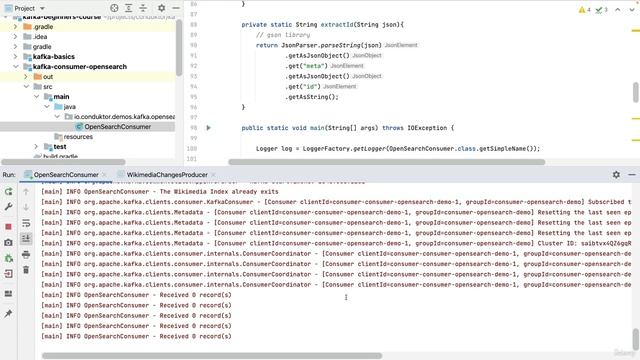The image size is (640, 360).
Task: Click the Rerun OpenSearchConsumer icon
Action: [8, 191]
